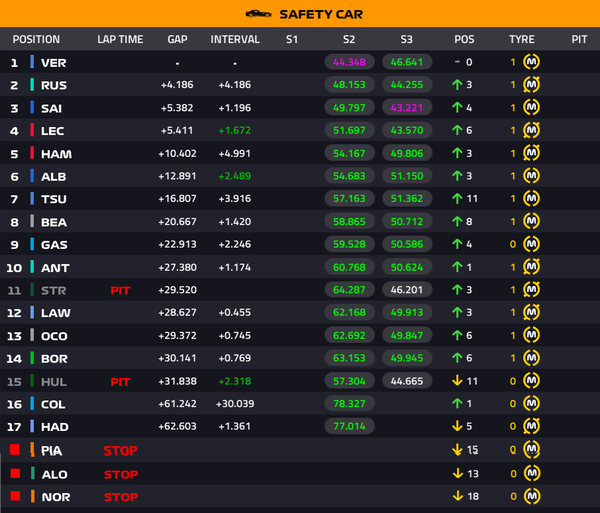
Task: Click the LAP TIME column header
Action: click(x=120, y=39)
